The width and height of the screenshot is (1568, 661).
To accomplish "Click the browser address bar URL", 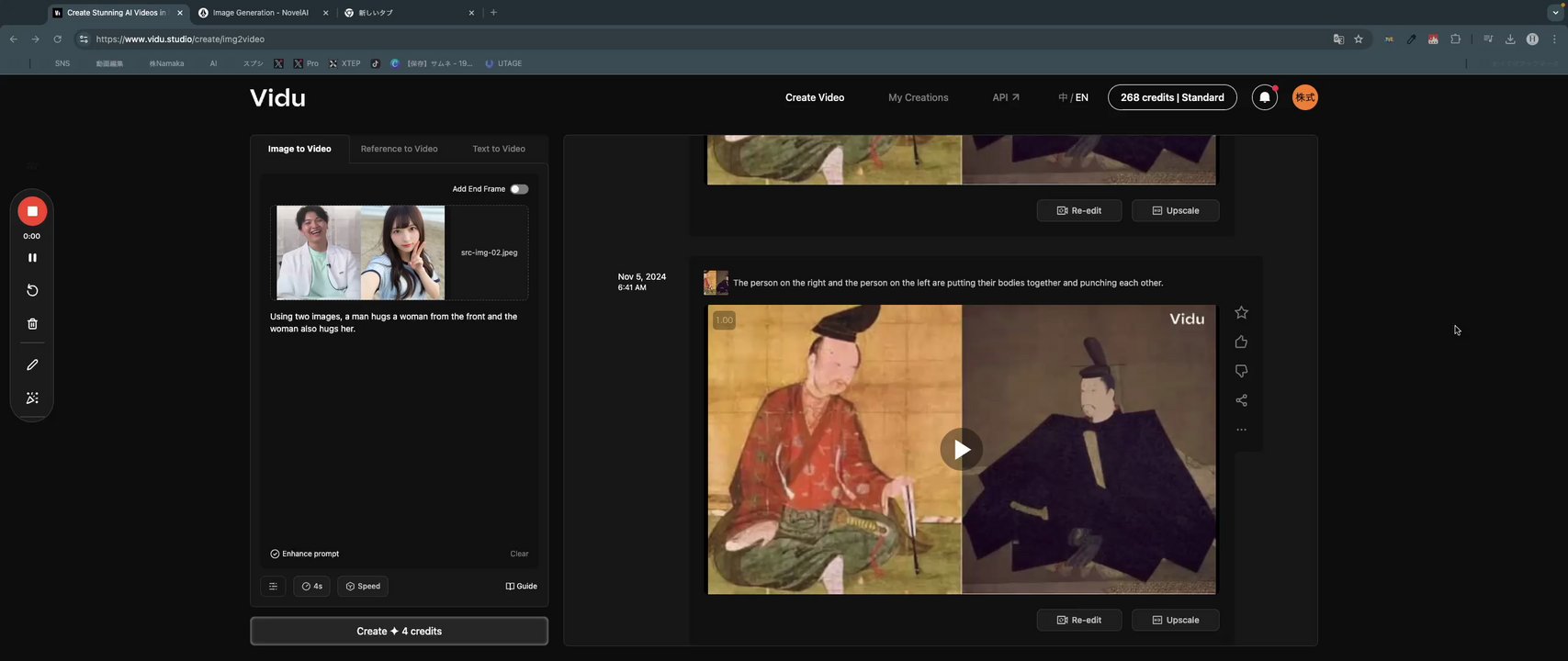I will pyautogui.click(x=180, y=39).
